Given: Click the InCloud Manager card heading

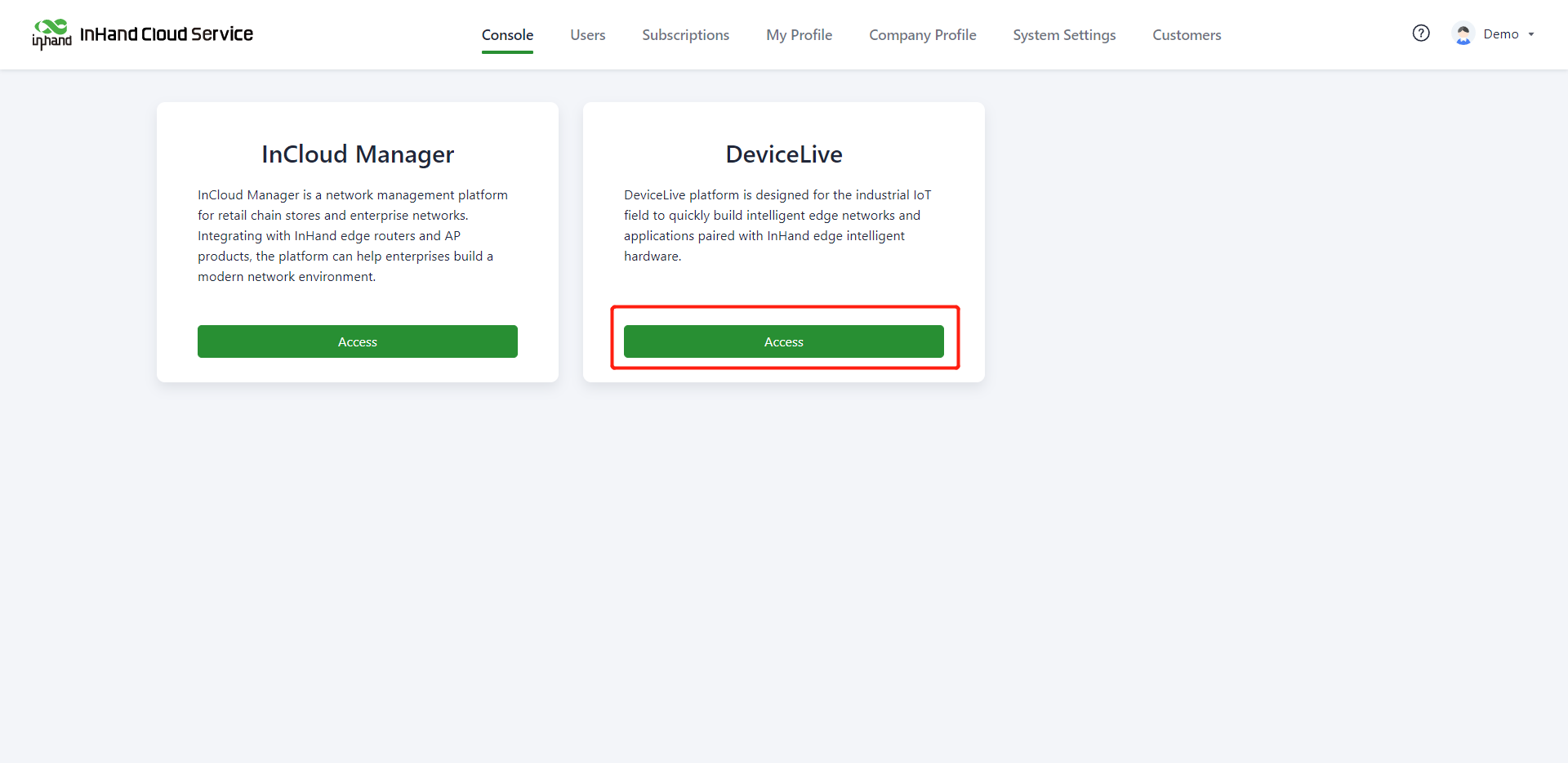Looking at the screenshot, I should tap(358, 154).
